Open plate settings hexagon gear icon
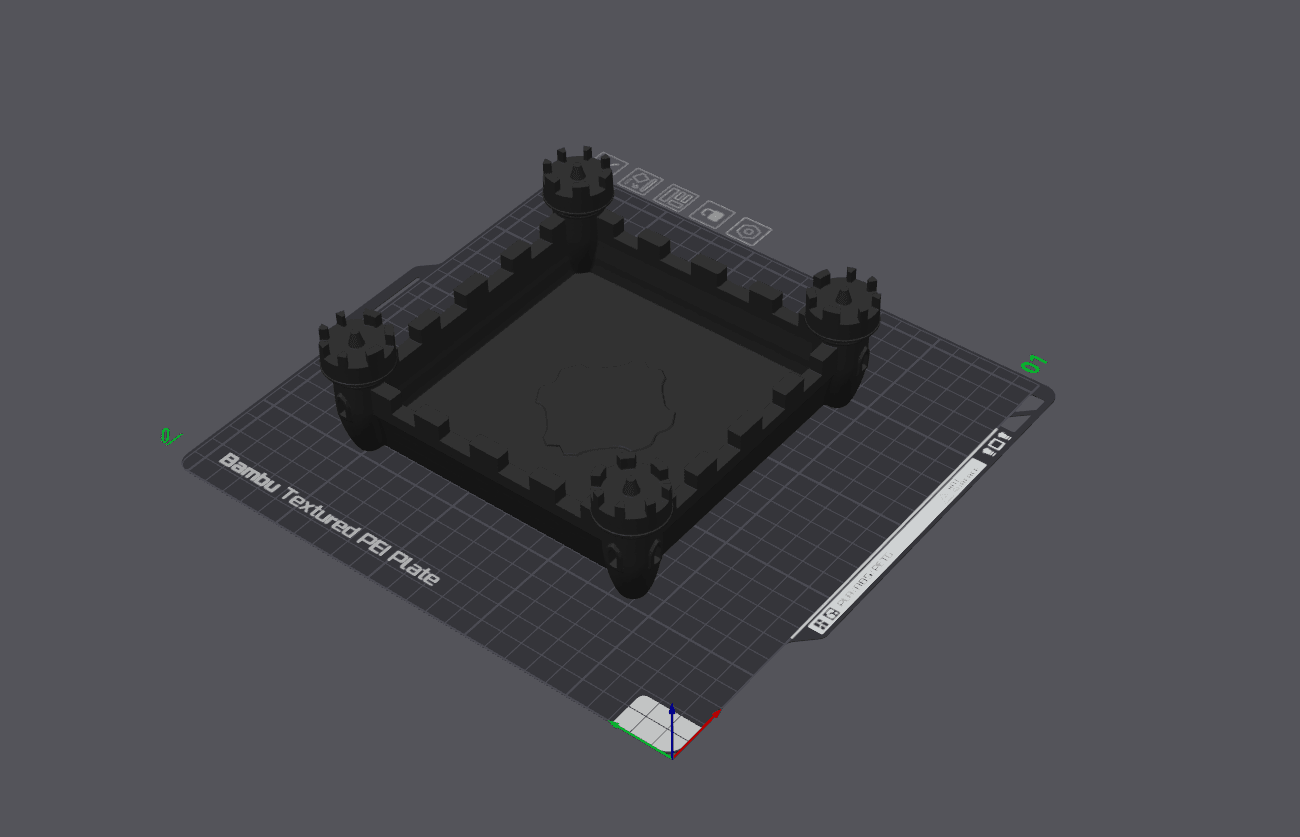Image resolution: width=1300 pixels, height=837 pixels. [747, 231]
